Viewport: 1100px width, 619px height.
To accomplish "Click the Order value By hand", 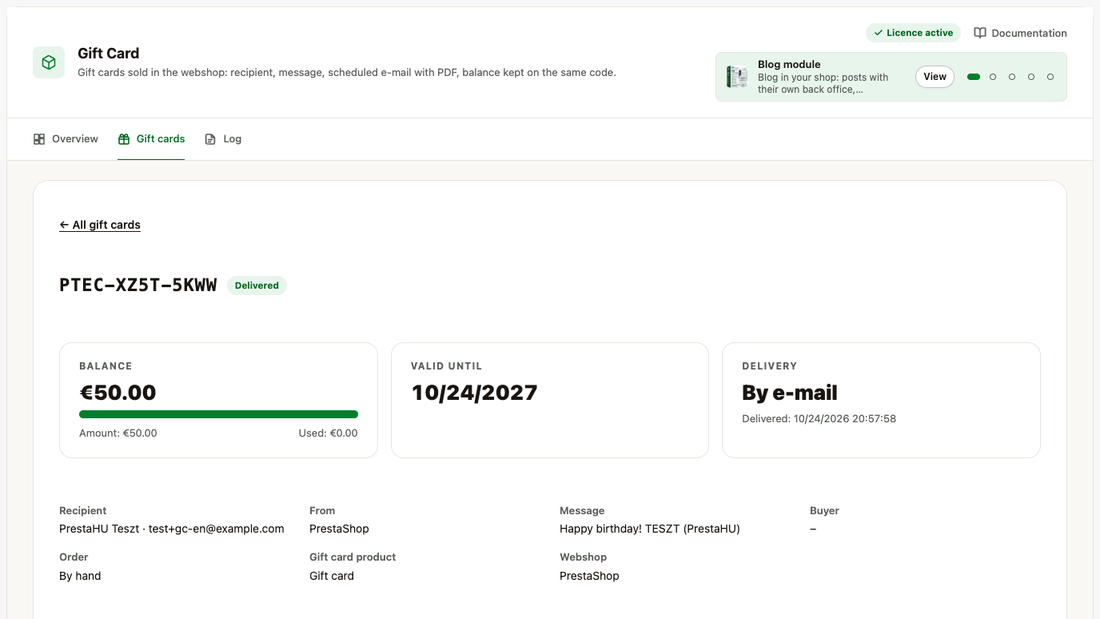I will pyautogui.click(x=80, y=575).
